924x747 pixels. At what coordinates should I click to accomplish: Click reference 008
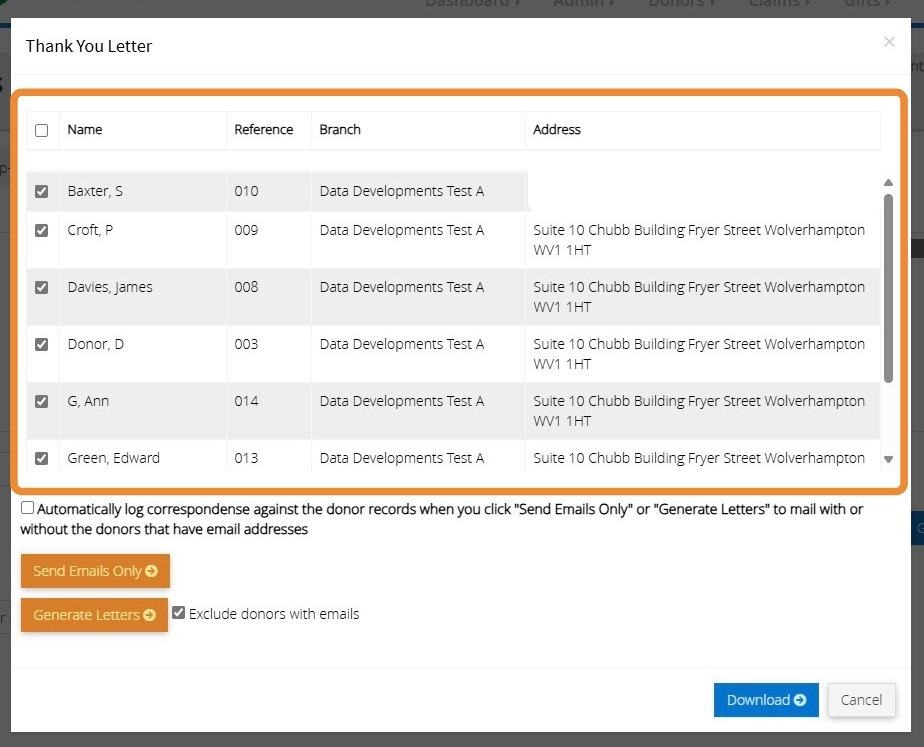tap(246, 287)
